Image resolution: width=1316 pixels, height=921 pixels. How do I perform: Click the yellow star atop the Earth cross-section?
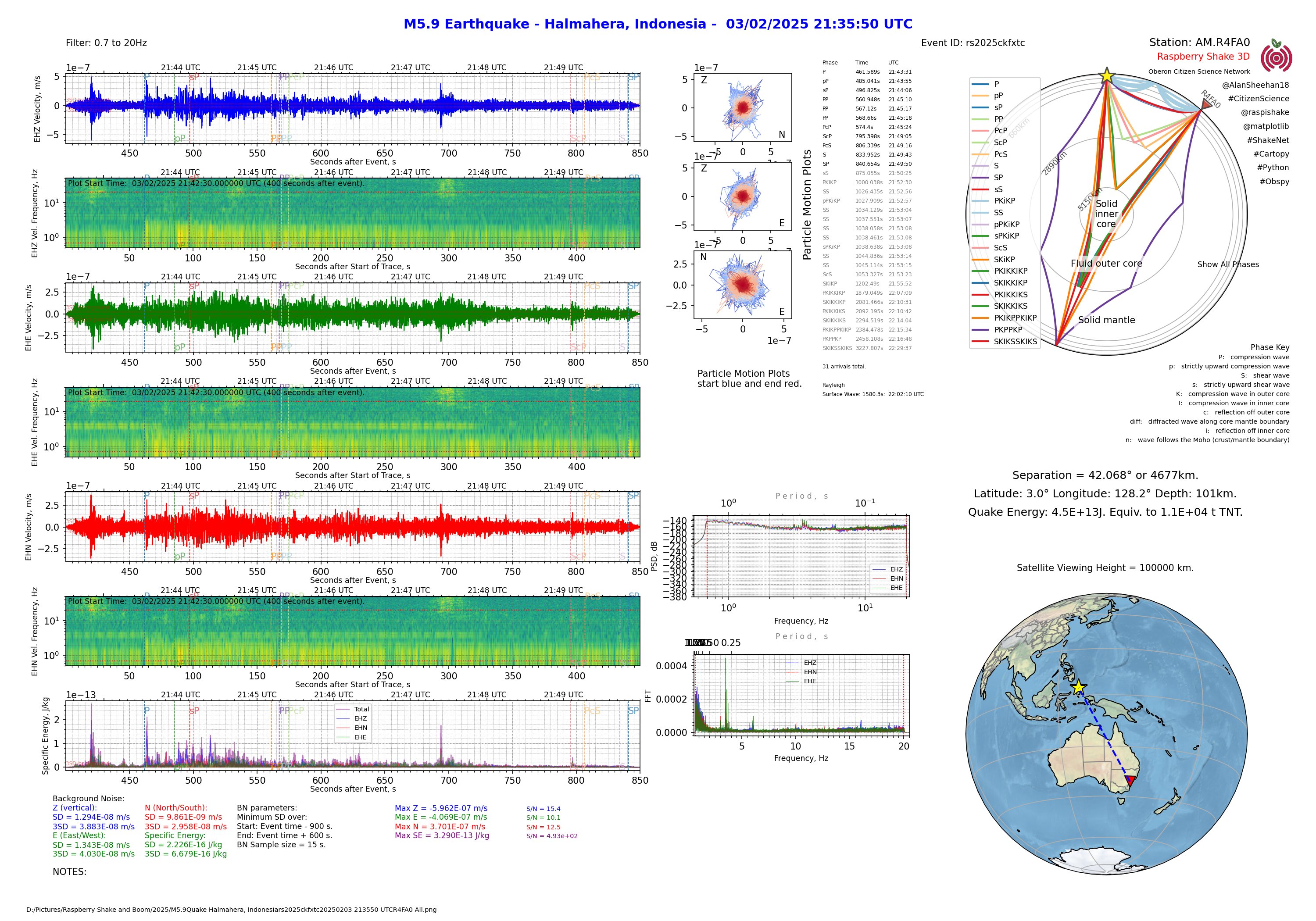[1106, 75]
